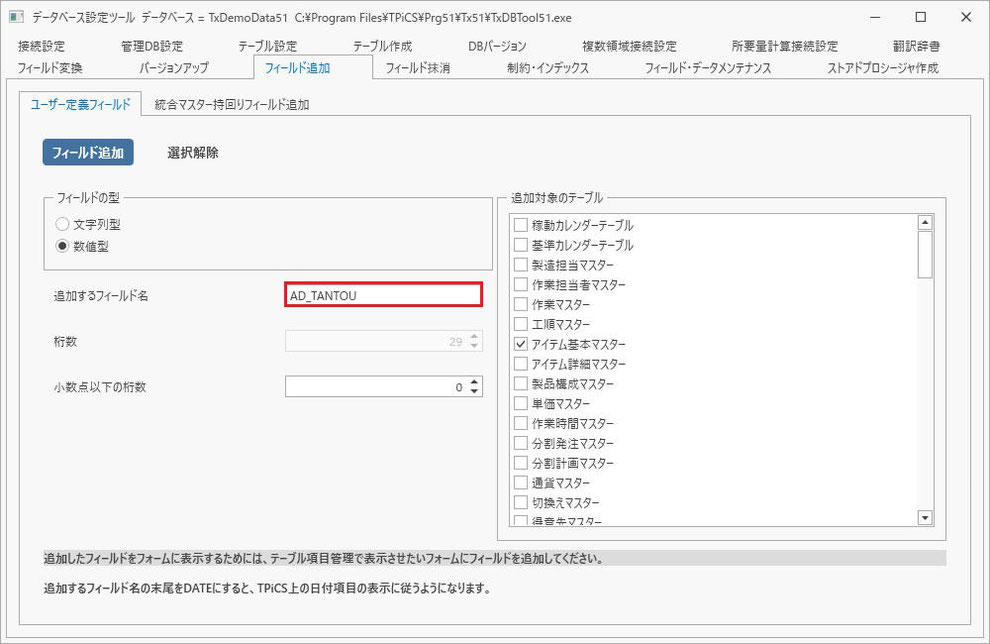Select the 文字列型 radio button
Viewport: 990px width, 644px height.
tap(62, 224)
